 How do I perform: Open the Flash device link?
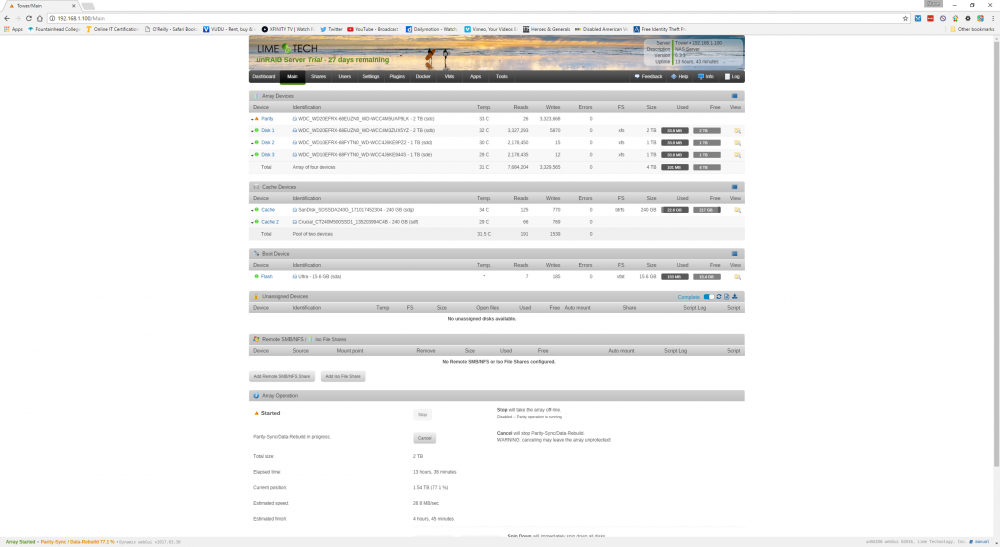[x=267, y=277]
